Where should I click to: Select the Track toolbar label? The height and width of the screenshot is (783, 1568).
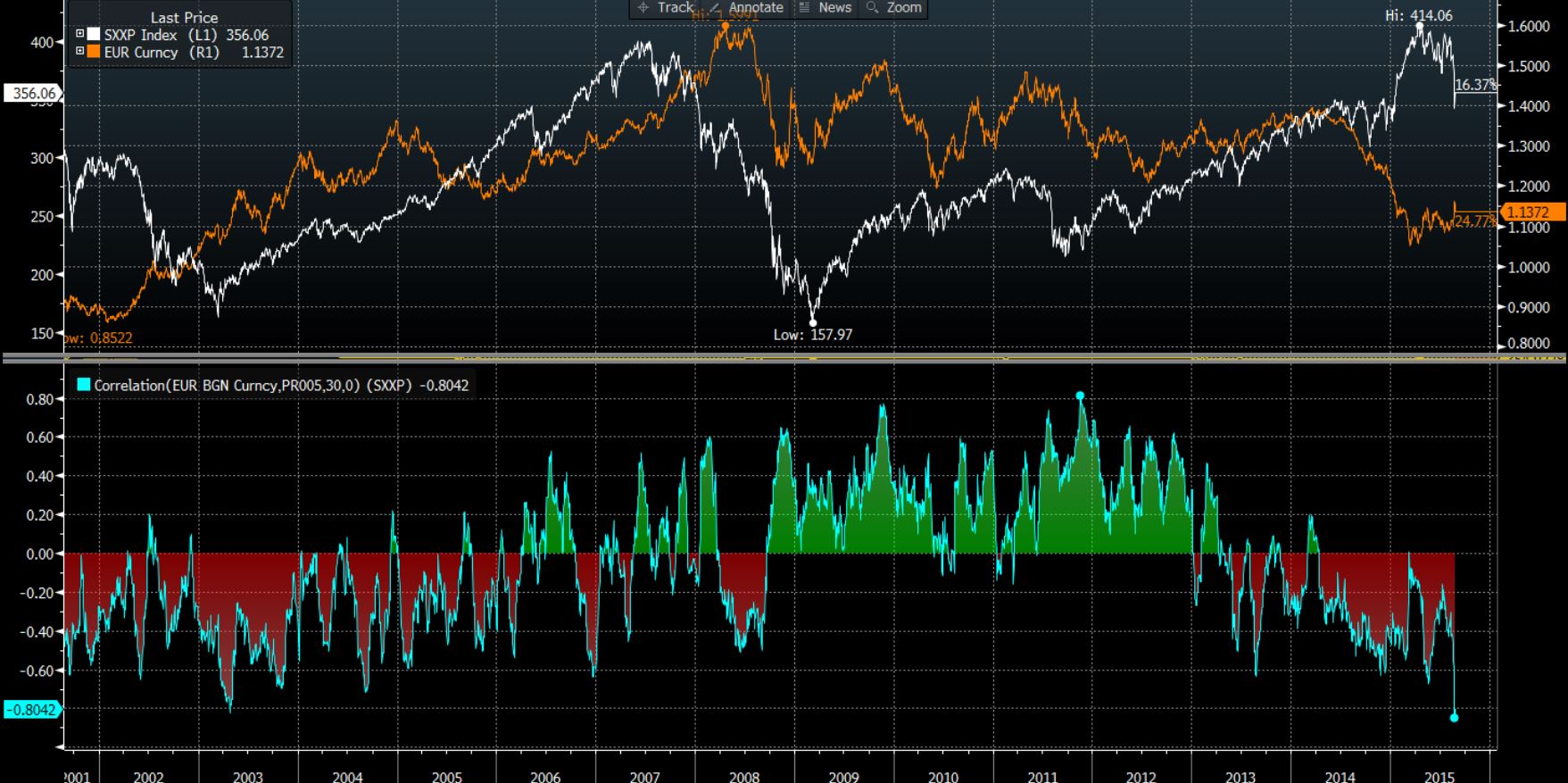click(x=675, y=7)
